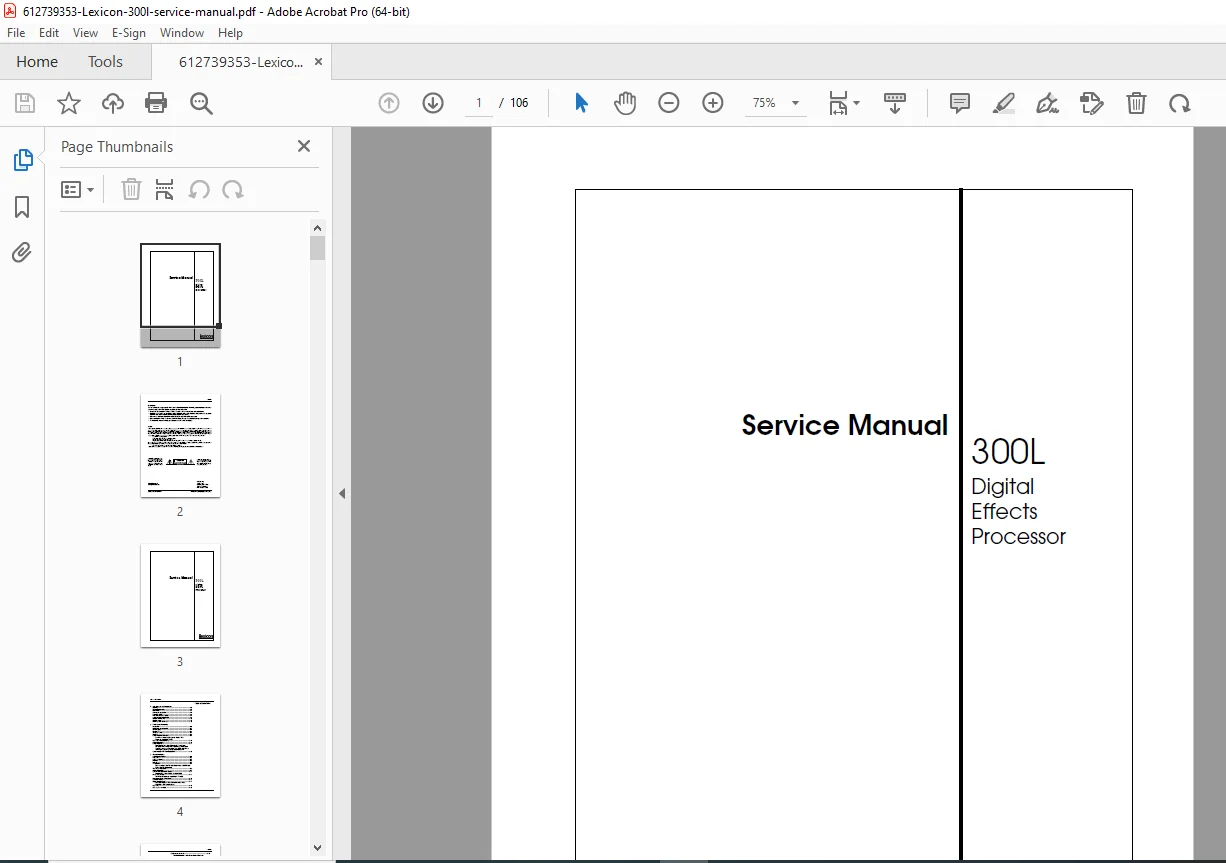This screenshot has height=863, width=1226.
Task: Rotate thumbnails counterclockwise
Action: 199,190
